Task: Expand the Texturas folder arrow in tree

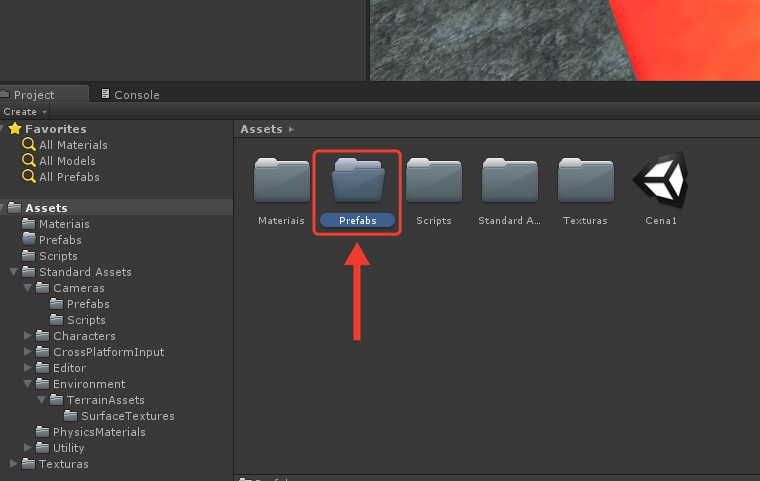Action: [14, 464]
